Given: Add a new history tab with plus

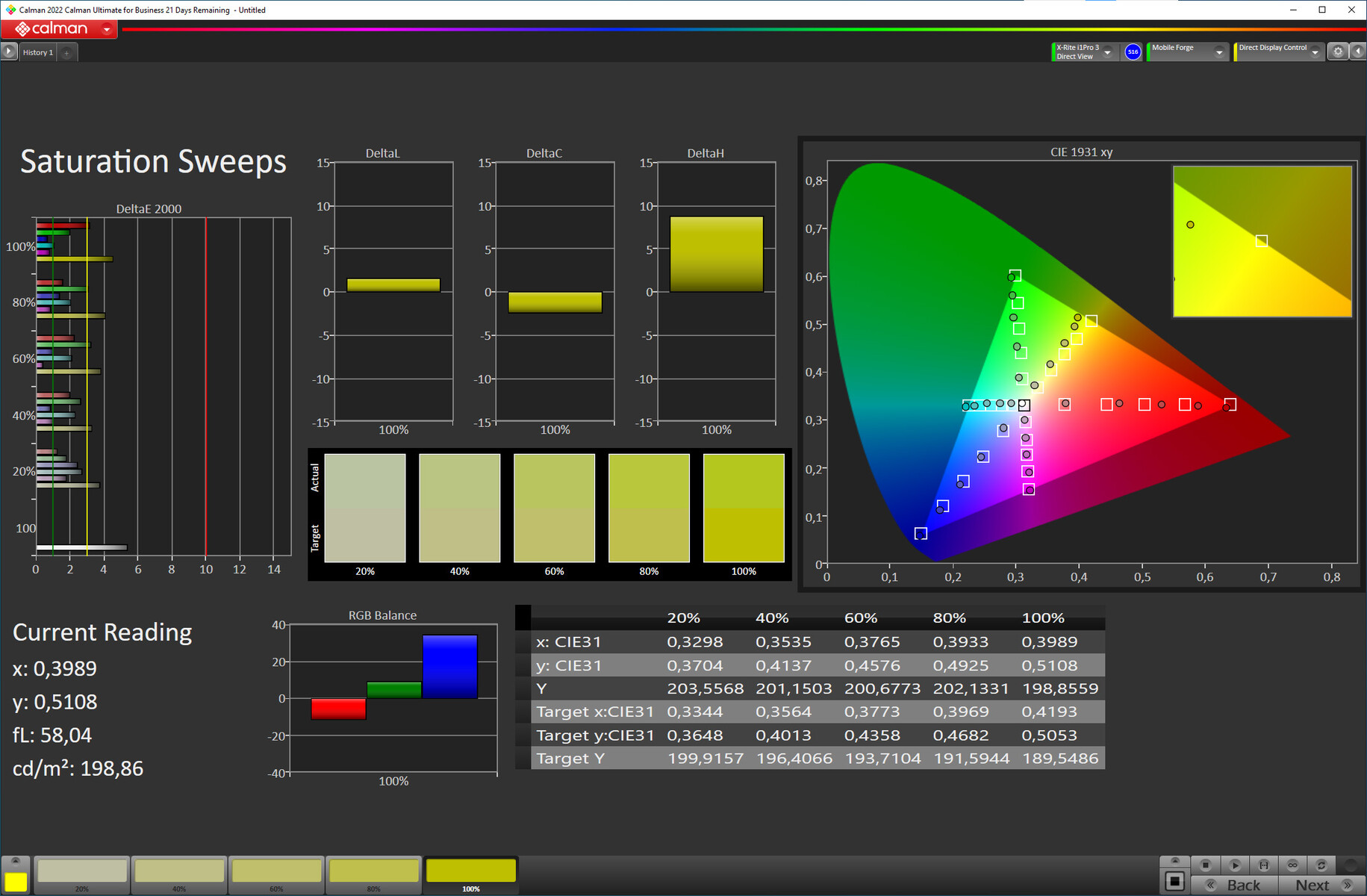Looking at the screenshot, I should click(x=66, y=53).
